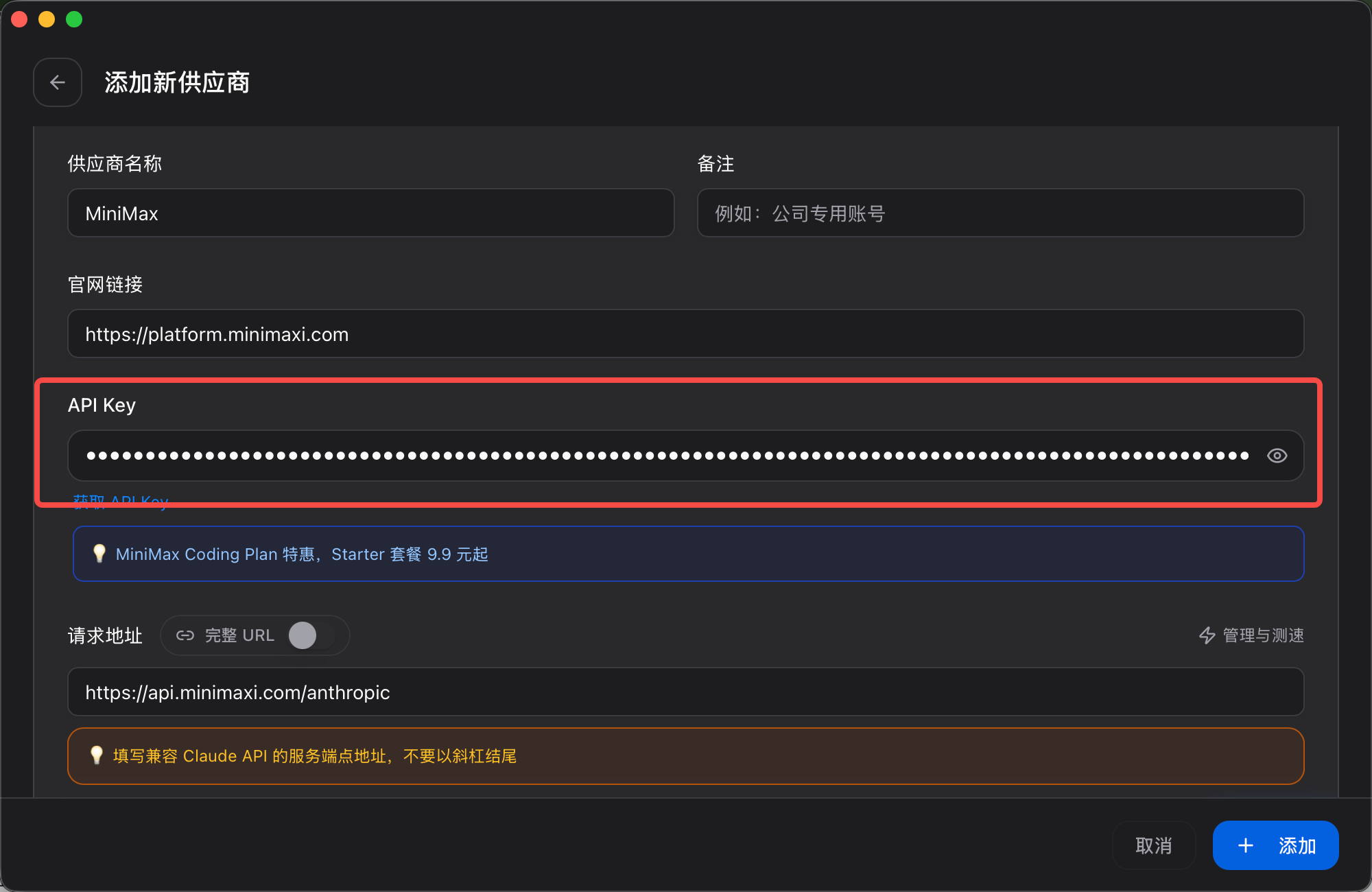
Task: Select the 官网链接 field with platform.minimaxi.com
Action: [x=686, y=334]
